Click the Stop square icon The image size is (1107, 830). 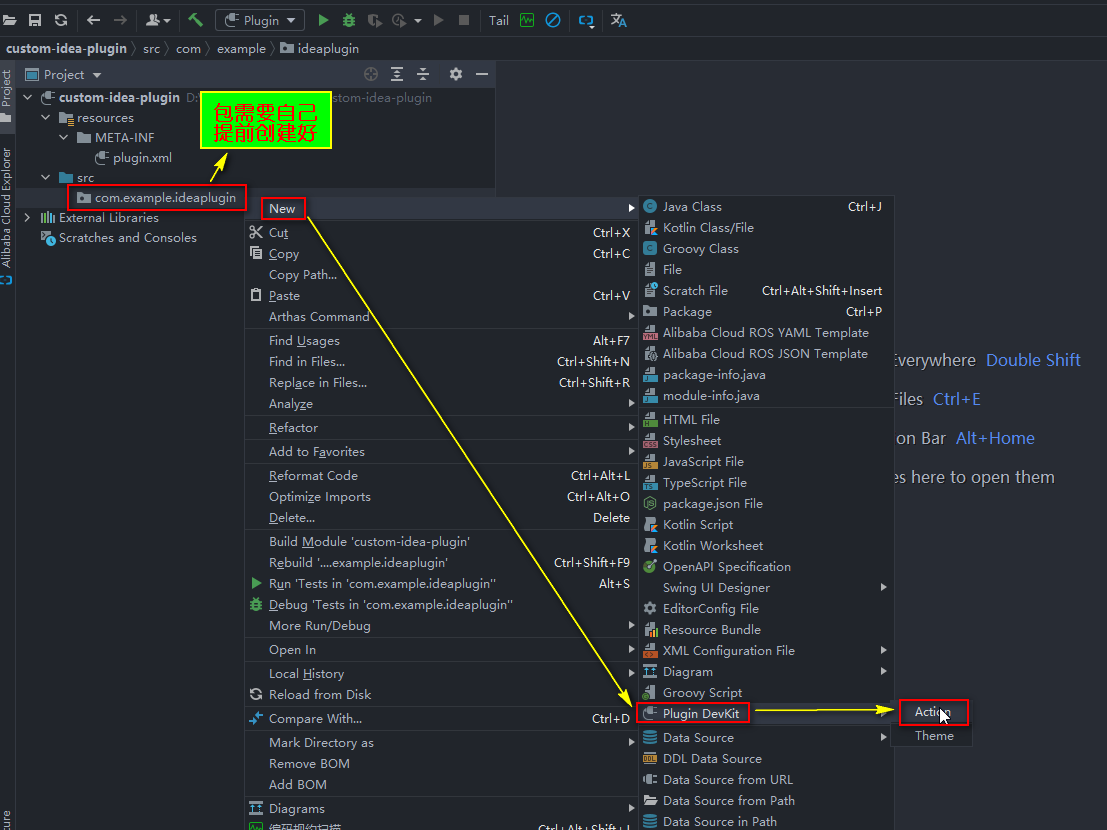(464, 20)
